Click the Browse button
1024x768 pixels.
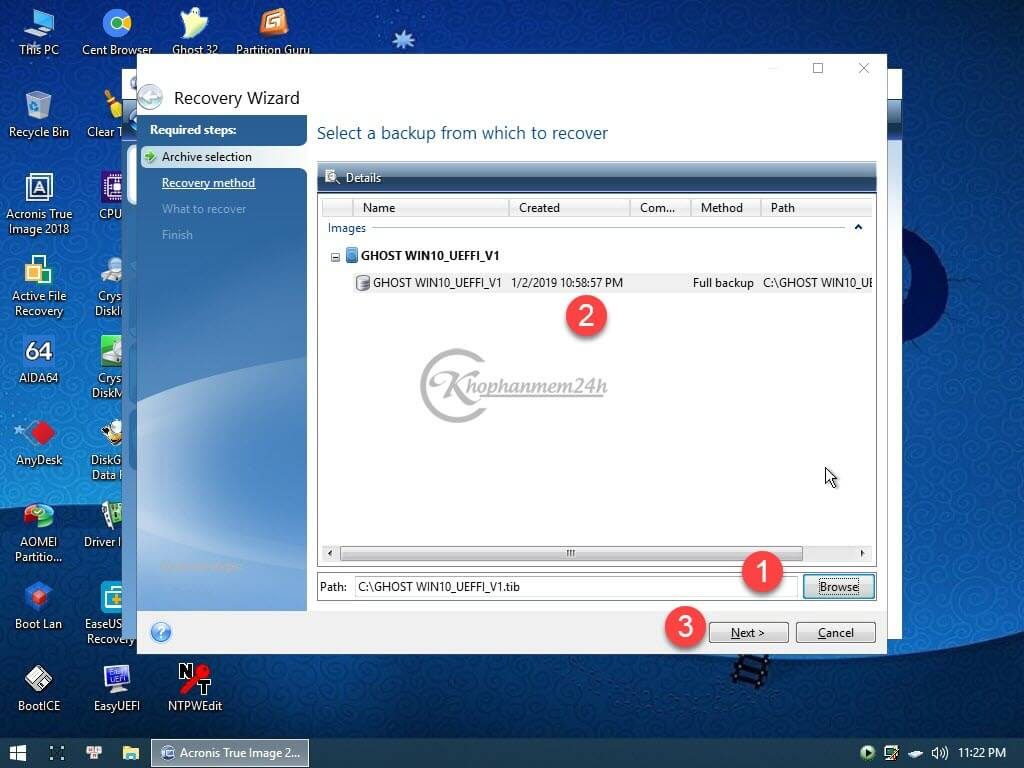pos(838,587)
